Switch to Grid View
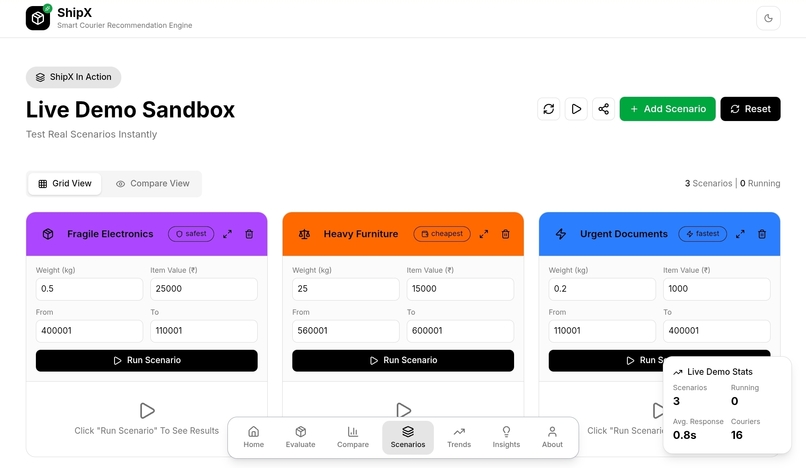806x468 pixels. 65,184
